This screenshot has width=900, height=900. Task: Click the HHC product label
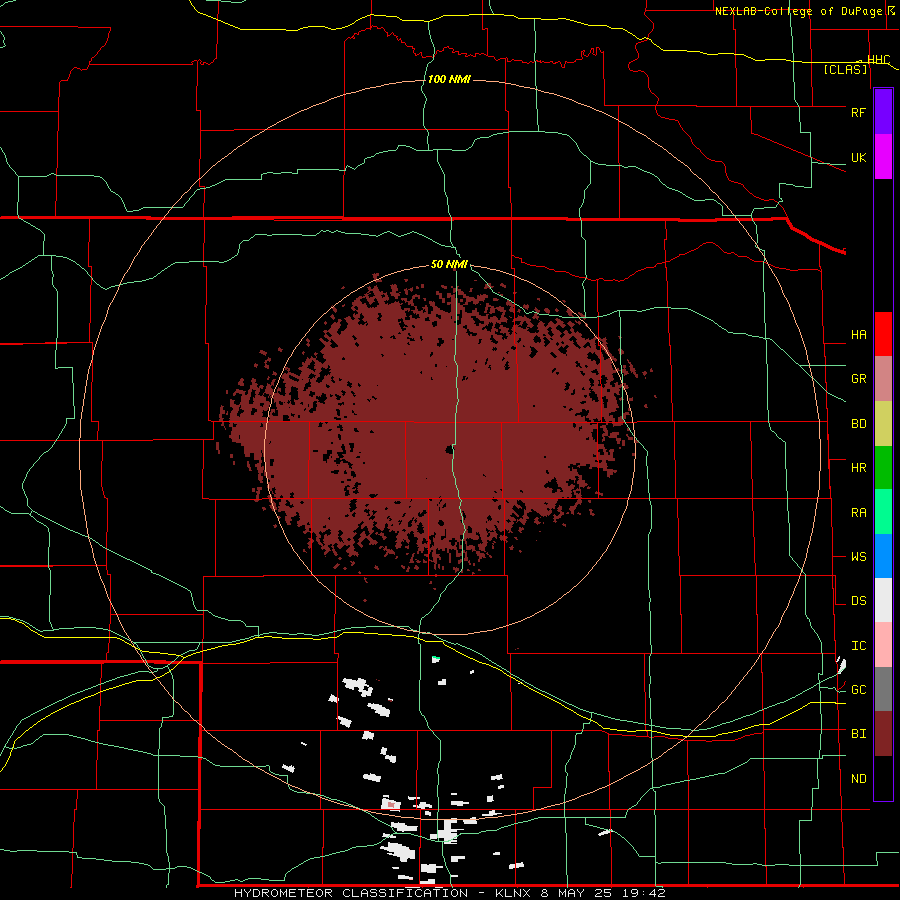[x=878, y=60]
